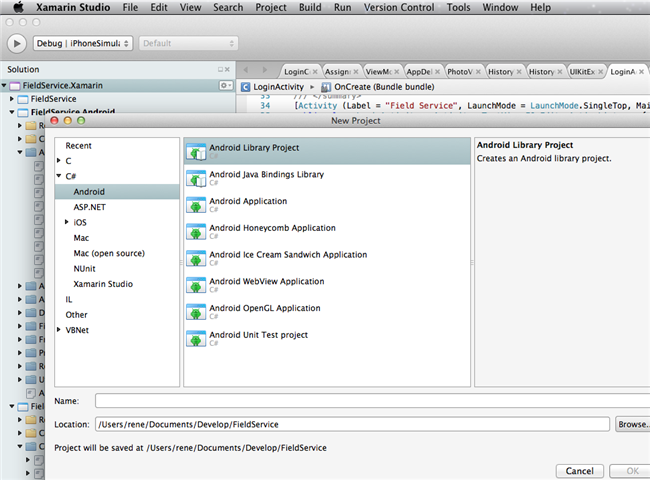
Task: Click the Android WebView Application icon
Action: (196, 286)
